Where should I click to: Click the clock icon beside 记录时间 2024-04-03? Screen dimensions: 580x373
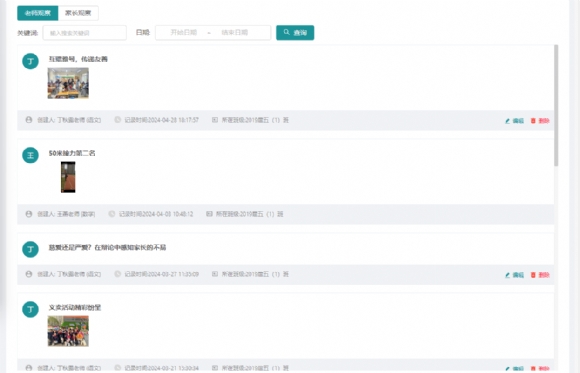(x=112, y=214)
